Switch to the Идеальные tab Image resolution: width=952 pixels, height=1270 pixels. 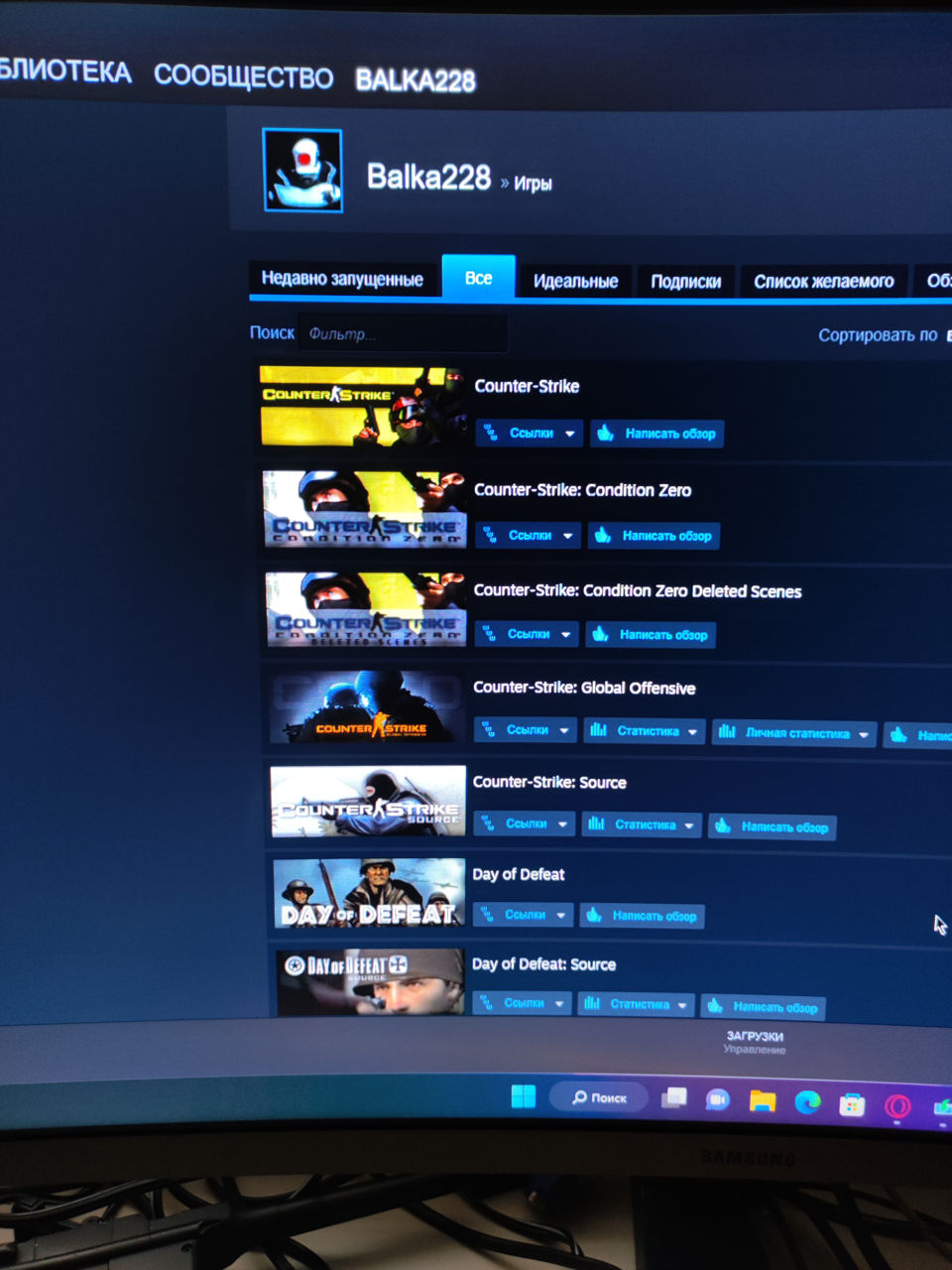575,281
